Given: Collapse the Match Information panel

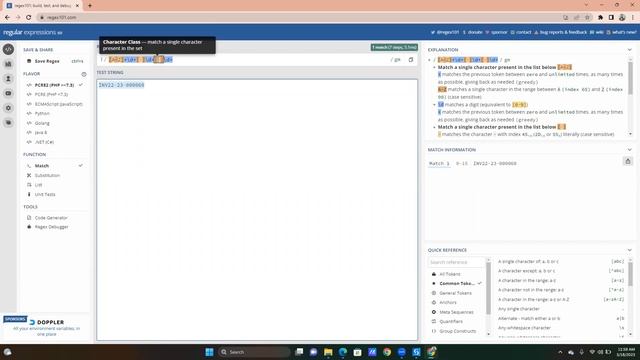Looking at the screenshot, I should point(629,150).
